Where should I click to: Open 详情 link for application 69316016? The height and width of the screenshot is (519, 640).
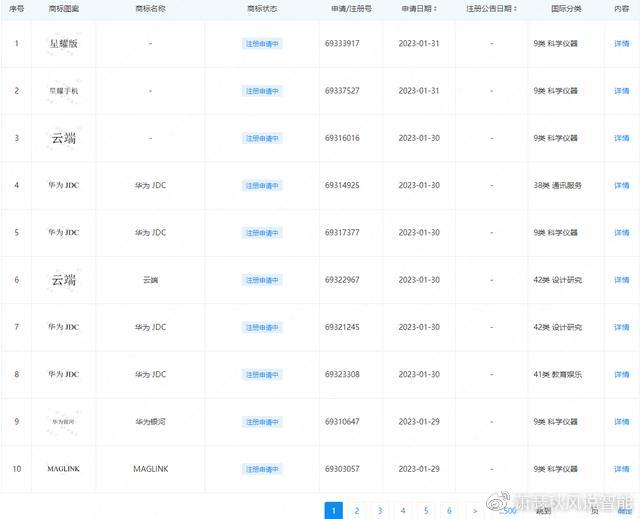(x=622, y=138)
